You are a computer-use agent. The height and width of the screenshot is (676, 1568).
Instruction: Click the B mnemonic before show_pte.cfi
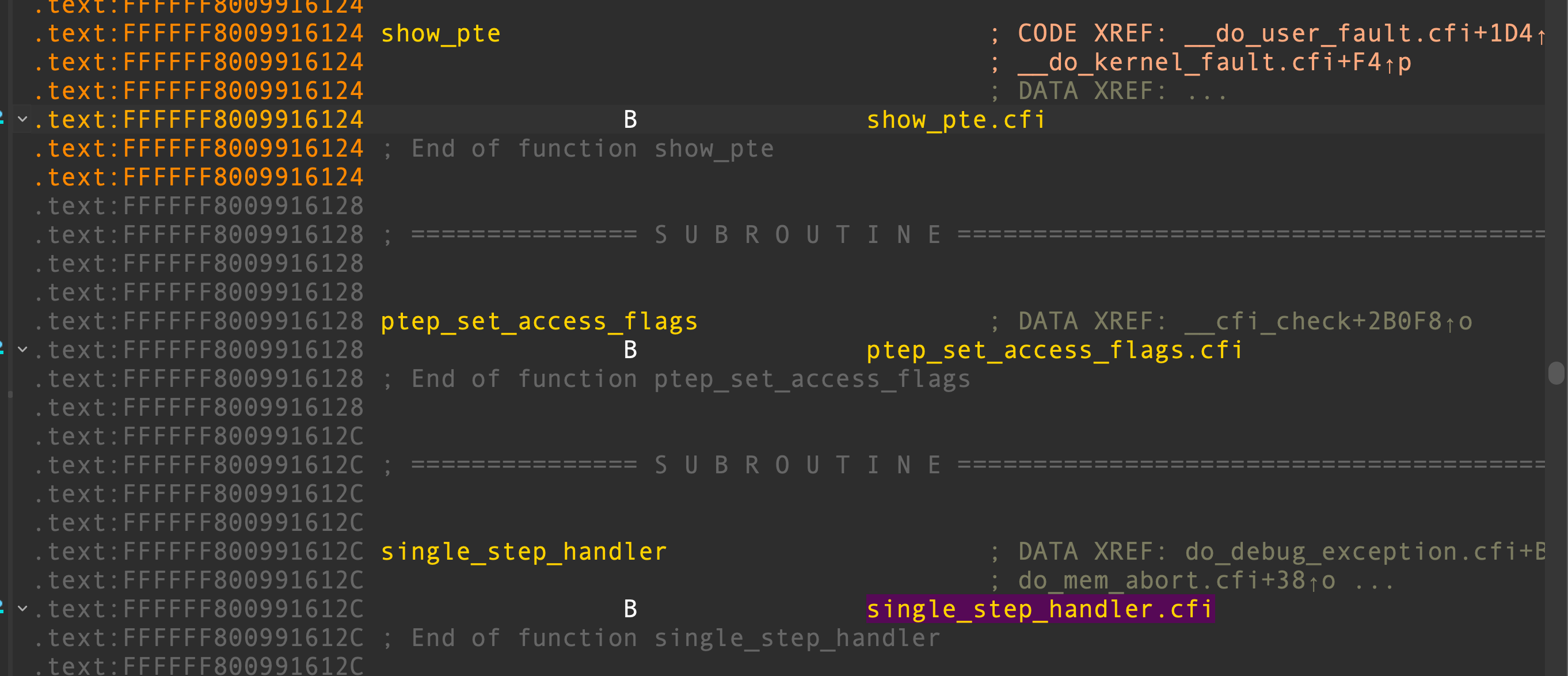click(x=630, y=120)
